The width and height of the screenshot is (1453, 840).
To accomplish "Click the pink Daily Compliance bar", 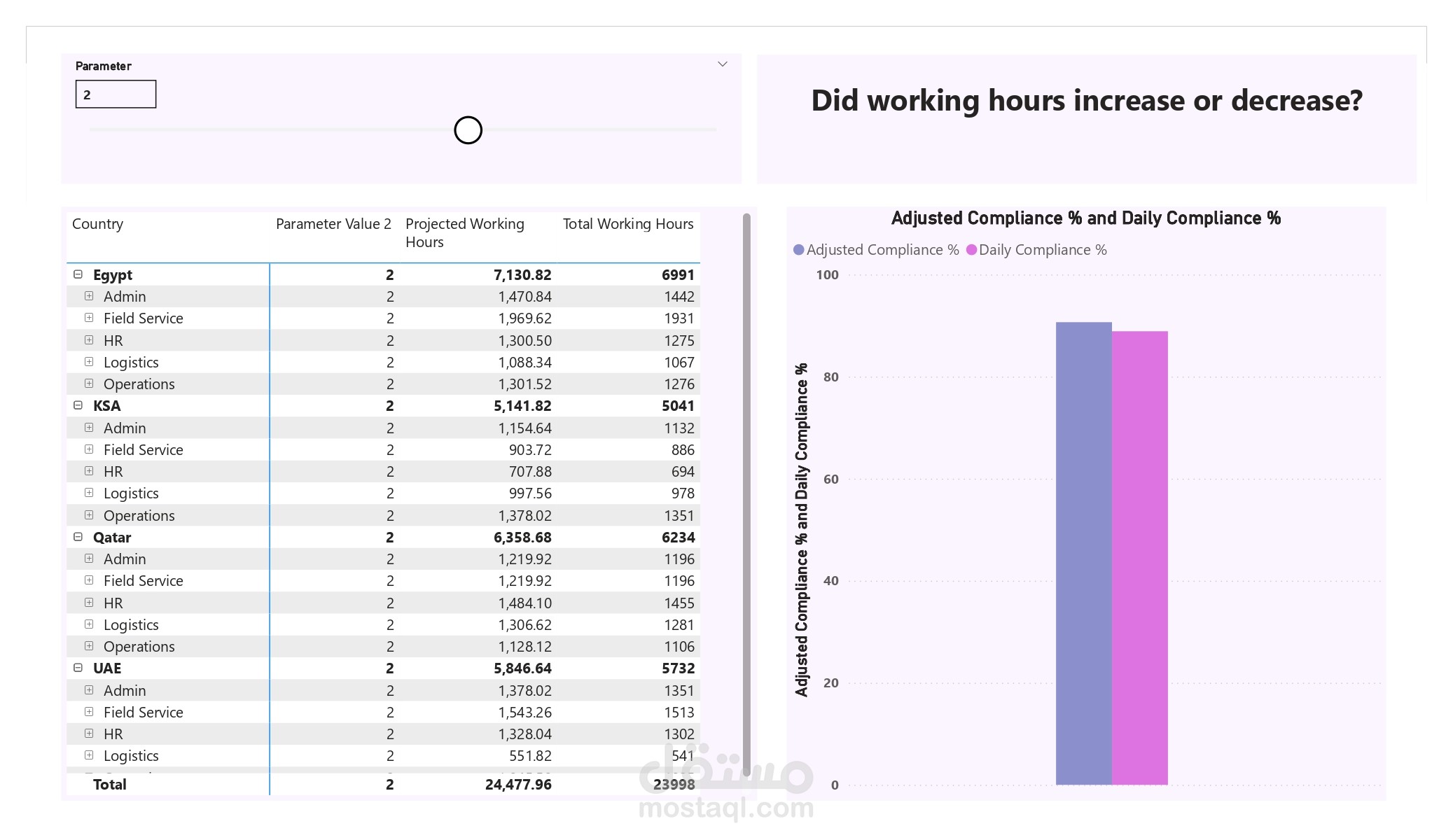I will 1139,558.
